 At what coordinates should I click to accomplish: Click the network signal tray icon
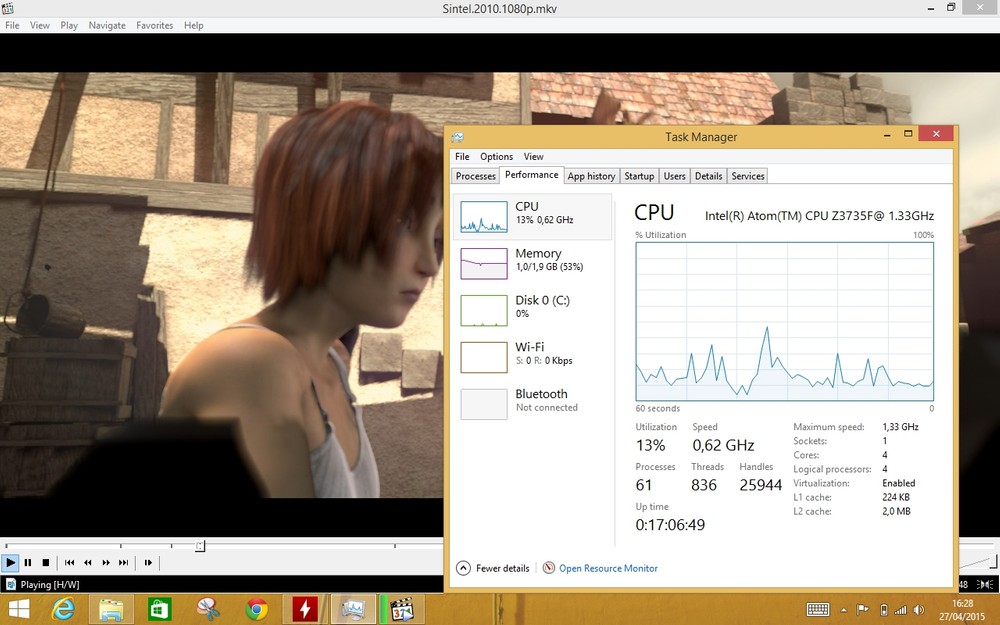pyautogui.click(x=901, y=610)
